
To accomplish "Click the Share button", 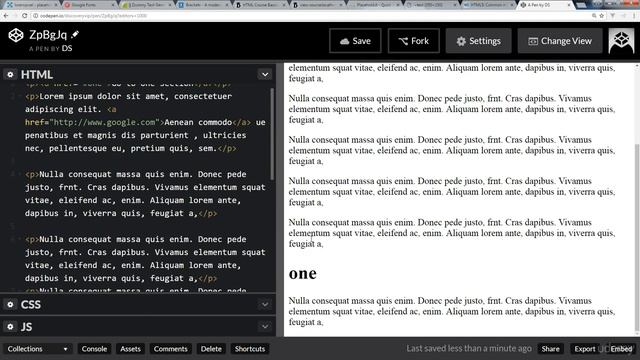I will [550, 349].
